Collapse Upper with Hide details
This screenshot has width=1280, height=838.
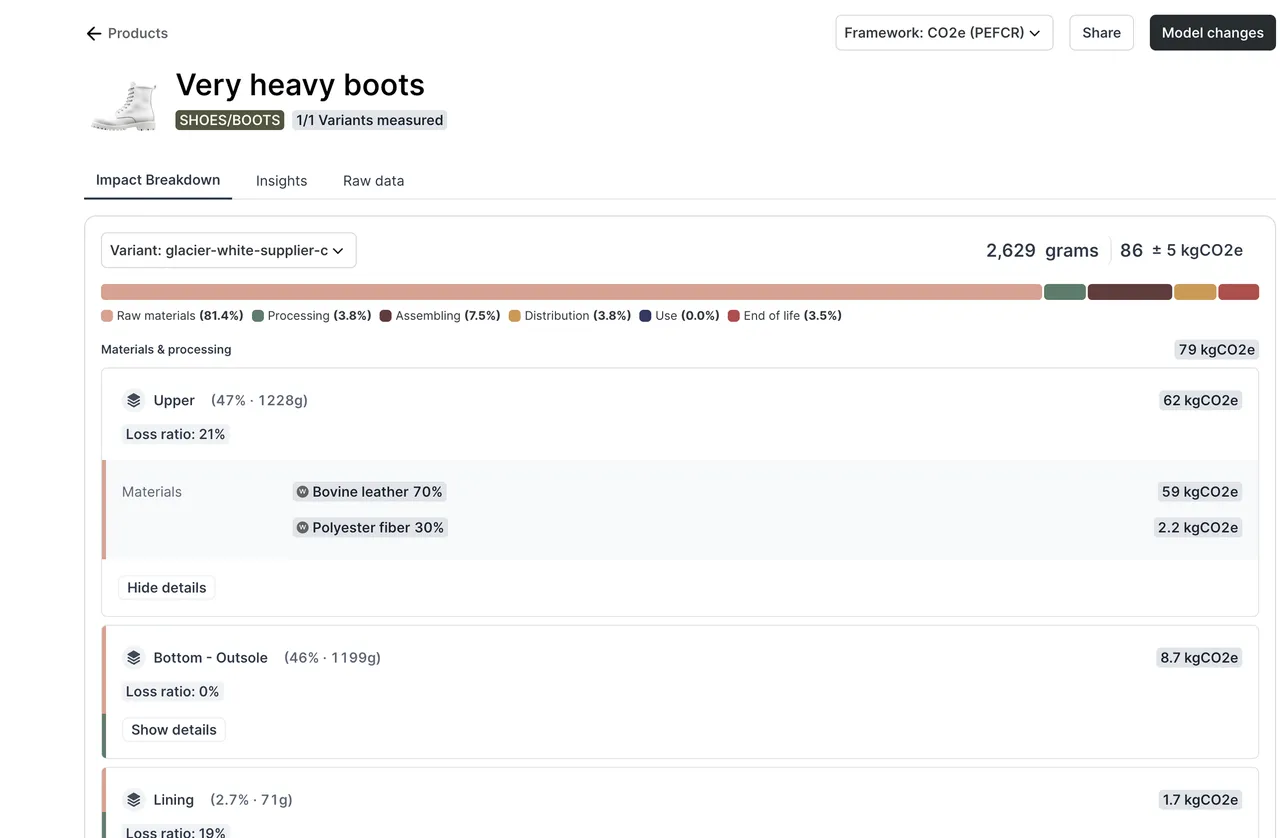tap(167, 587)
